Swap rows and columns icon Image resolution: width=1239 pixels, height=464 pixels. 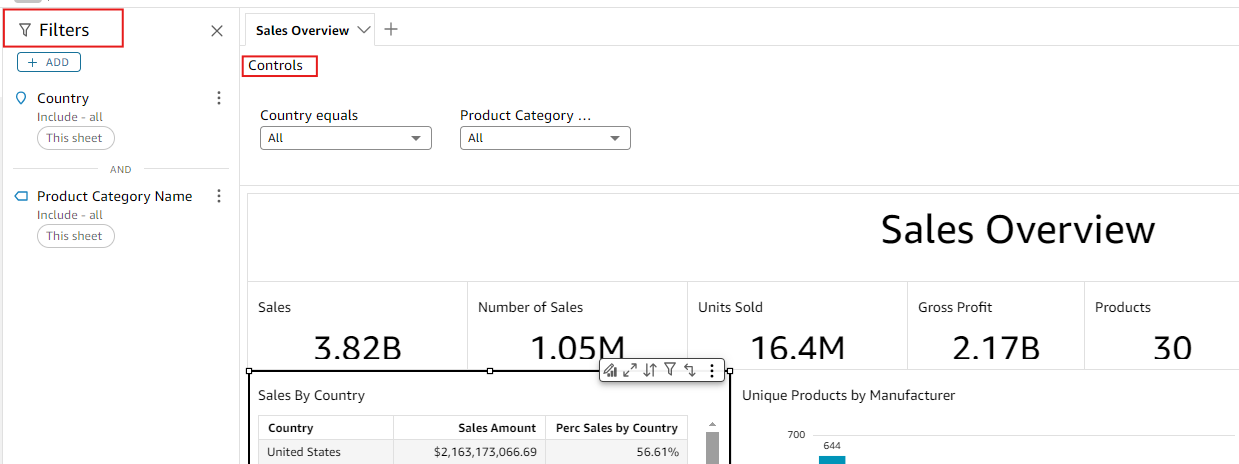(690, 370)
